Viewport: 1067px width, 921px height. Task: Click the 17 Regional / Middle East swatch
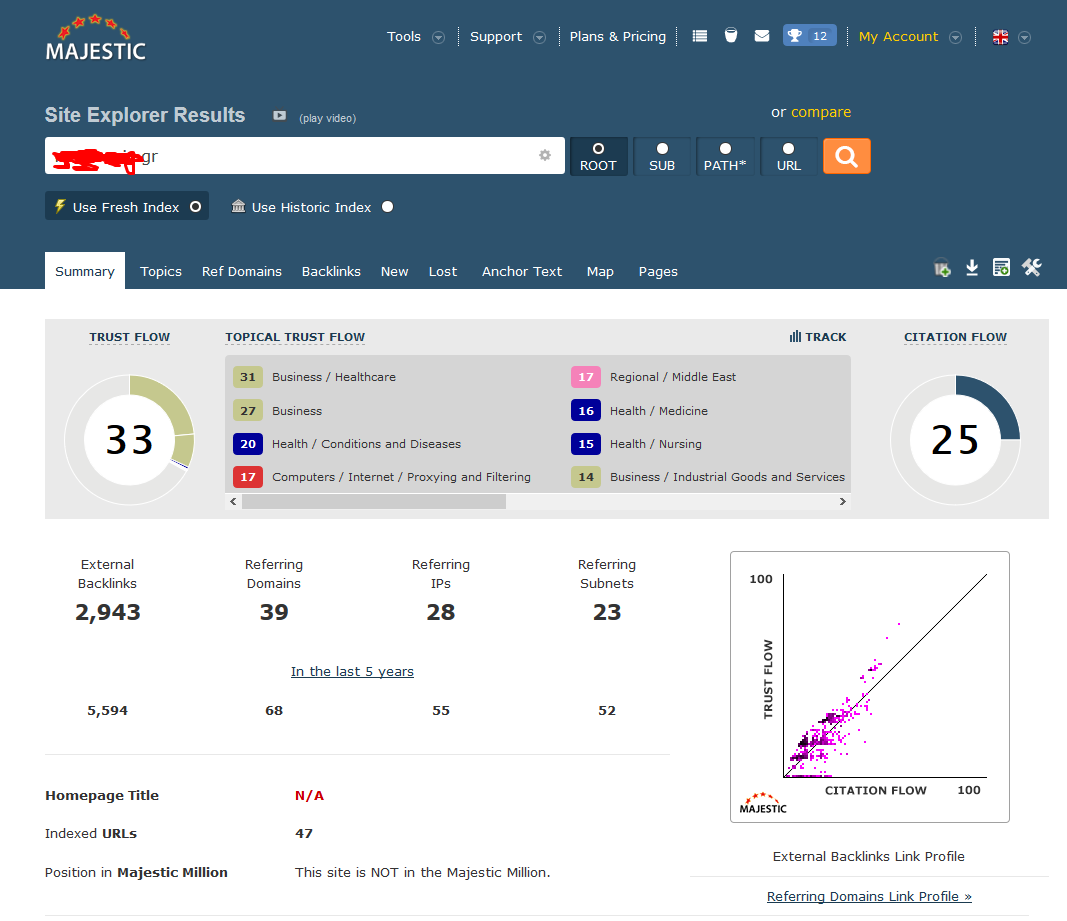[x=586, y=377]
